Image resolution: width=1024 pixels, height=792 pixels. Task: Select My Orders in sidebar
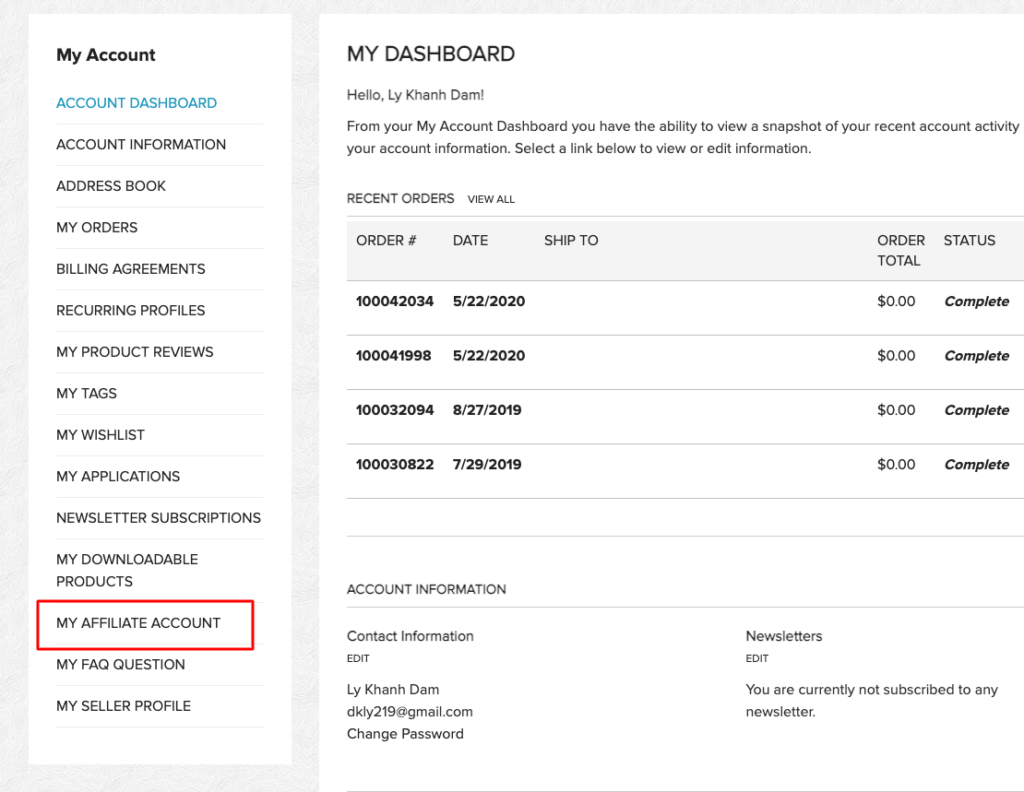97,227
